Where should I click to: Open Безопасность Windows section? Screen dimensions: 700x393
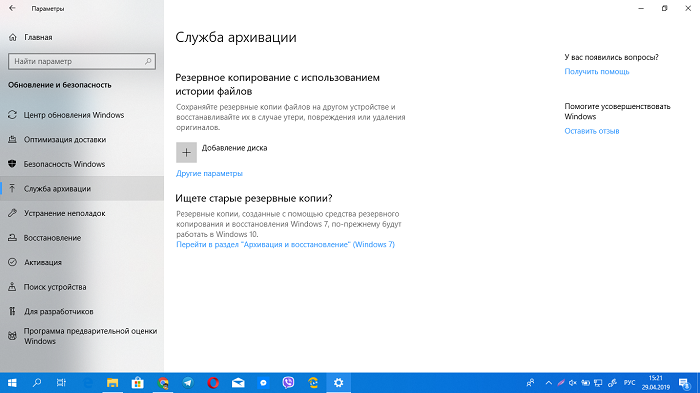(82, 164)
